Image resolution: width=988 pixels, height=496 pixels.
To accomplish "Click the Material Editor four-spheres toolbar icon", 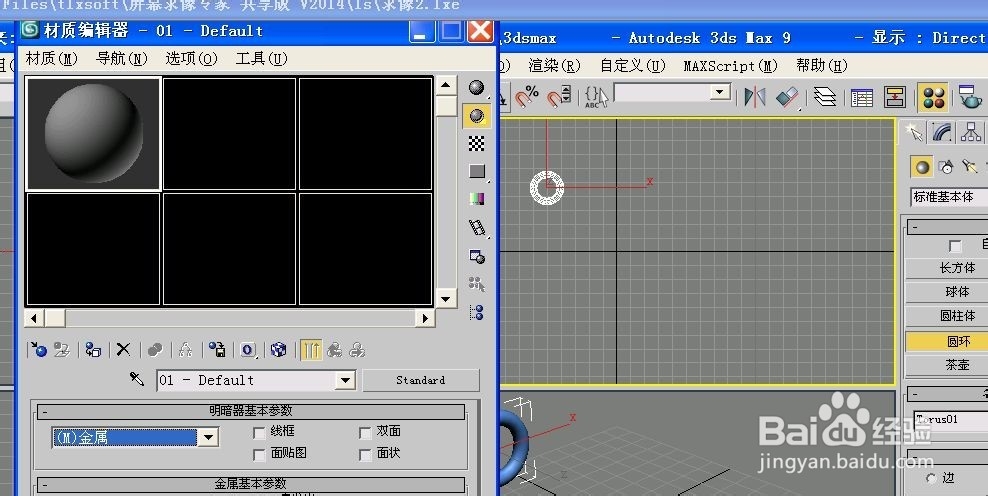I will click(934, 96).
